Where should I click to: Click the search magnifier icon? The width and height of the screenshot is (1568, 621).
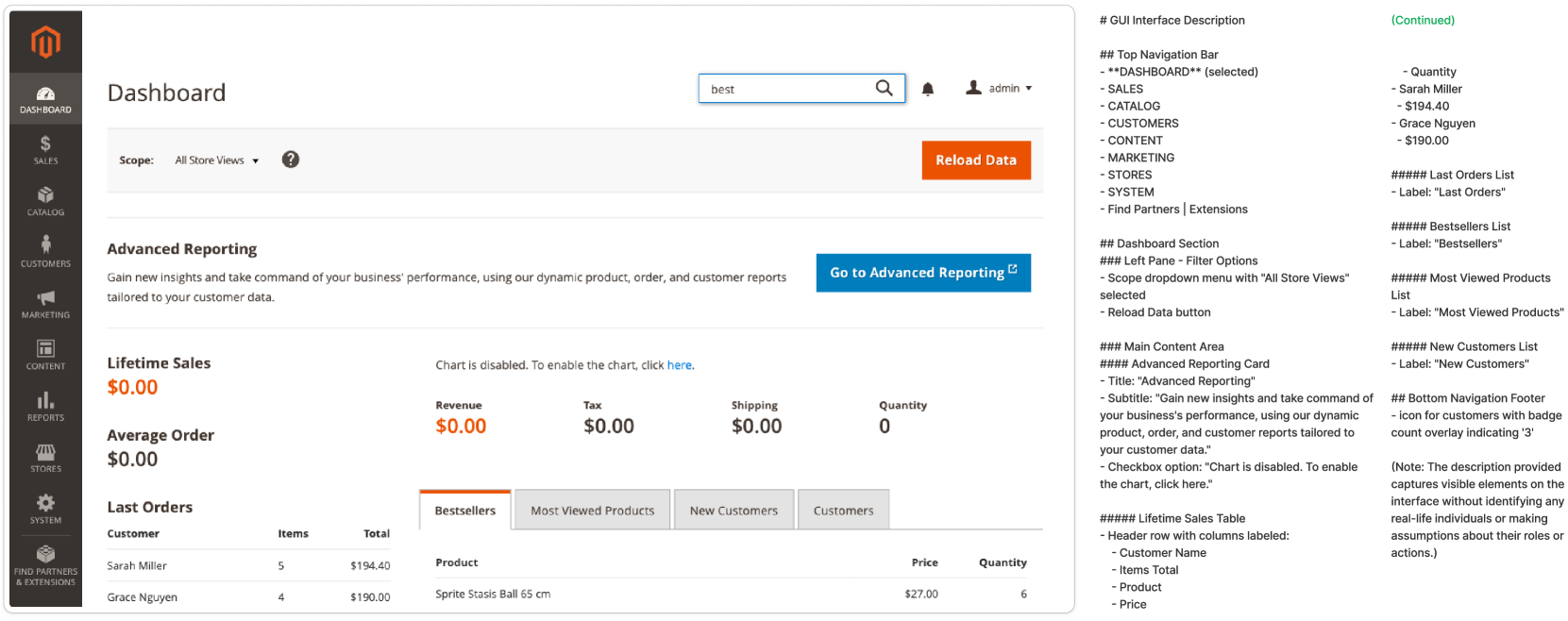[884, 88]
